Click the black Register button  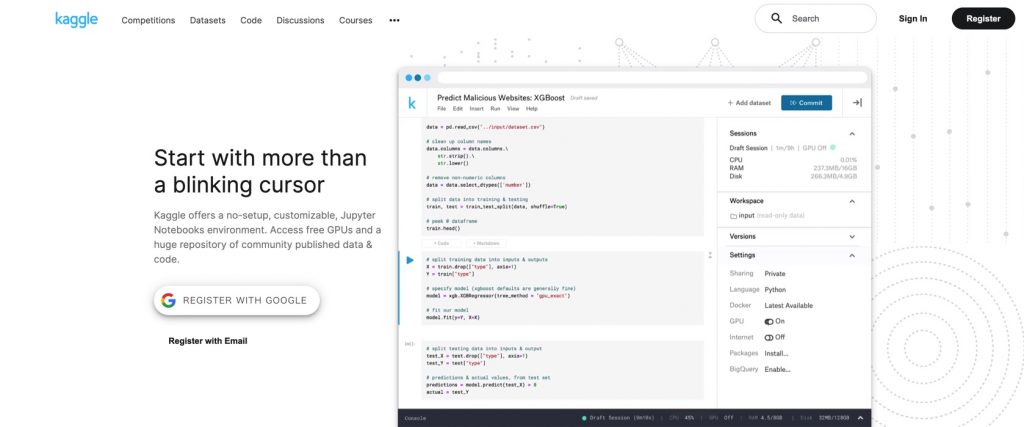[x=983, y=18]
